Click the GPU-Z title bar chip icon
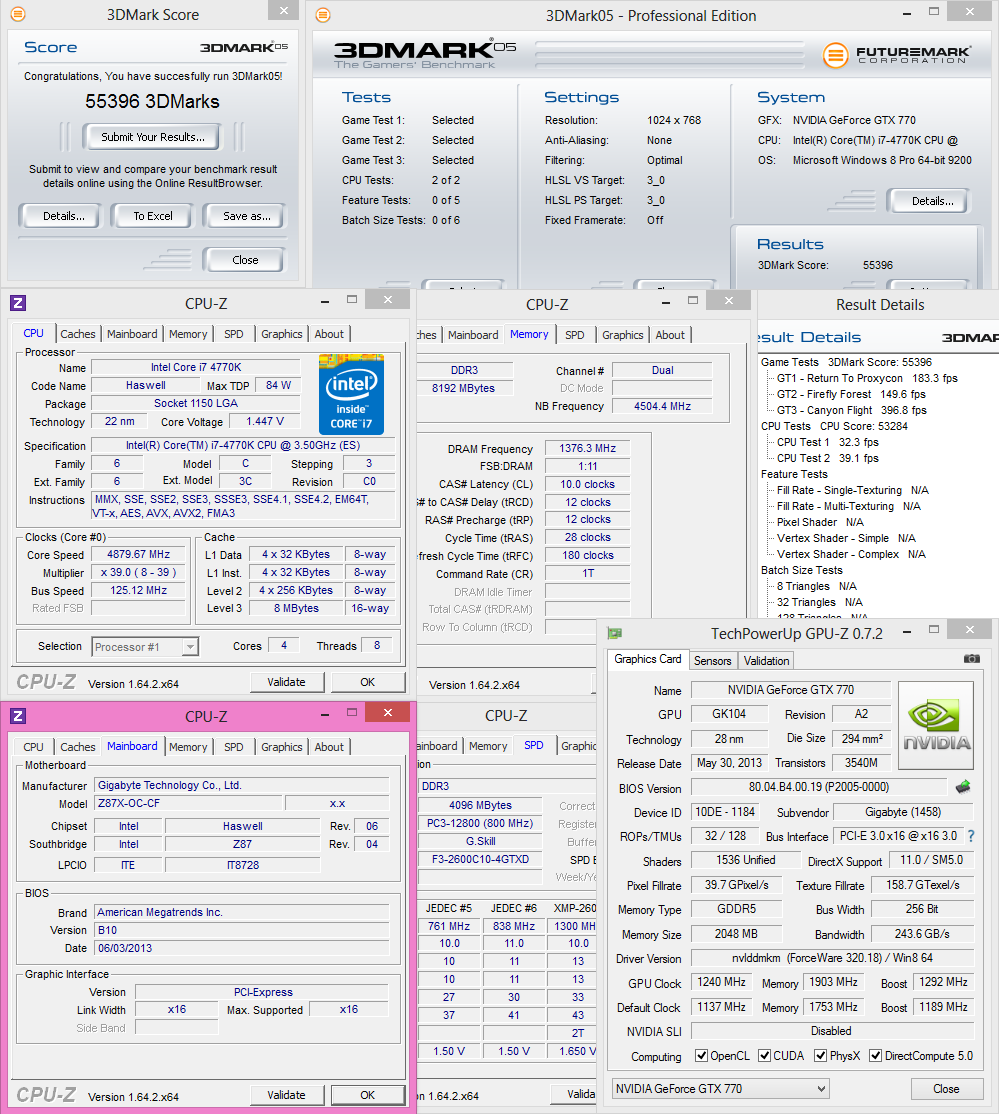 point(615,633)
